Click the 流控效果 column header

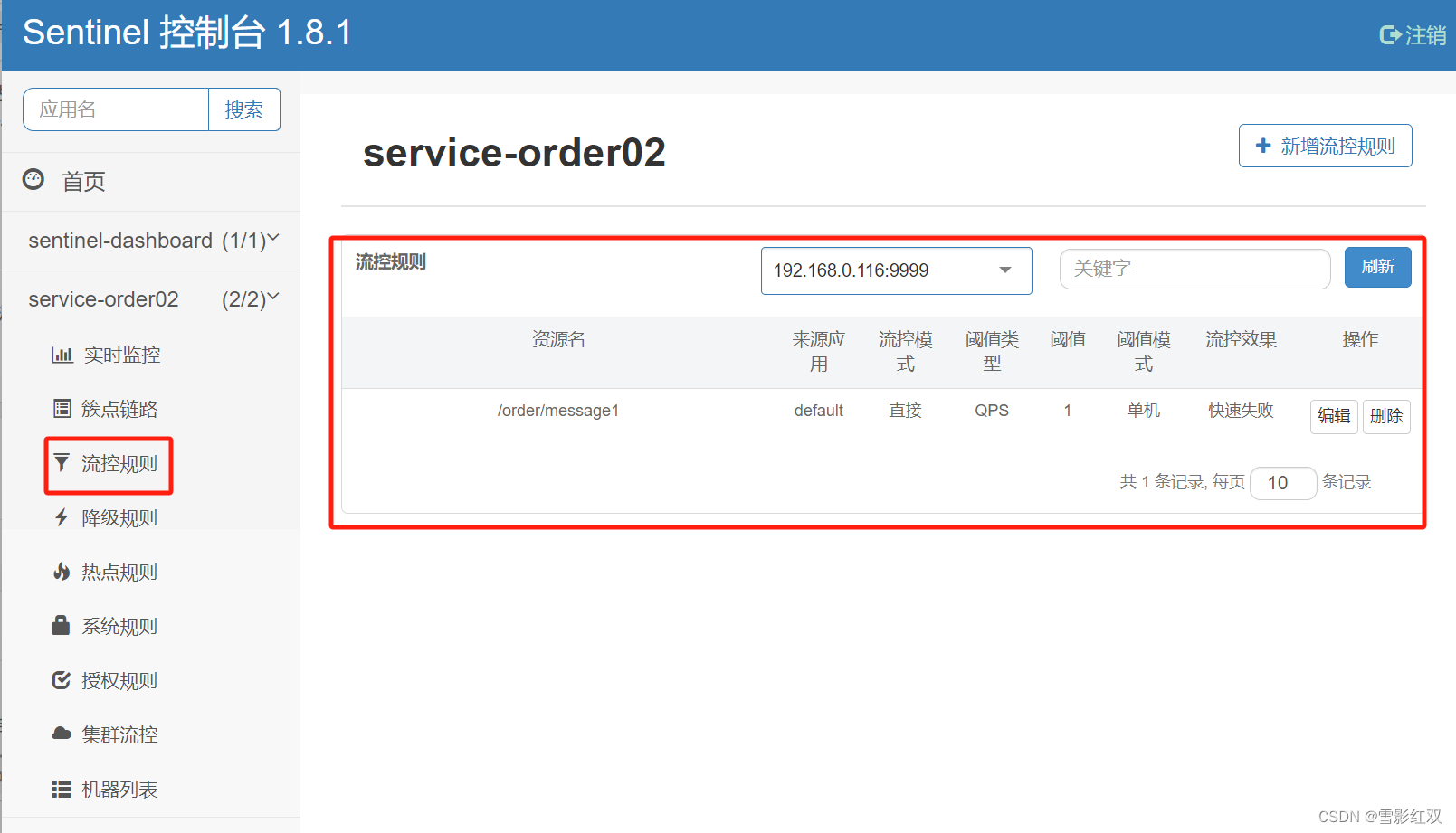pos(1241,339)
